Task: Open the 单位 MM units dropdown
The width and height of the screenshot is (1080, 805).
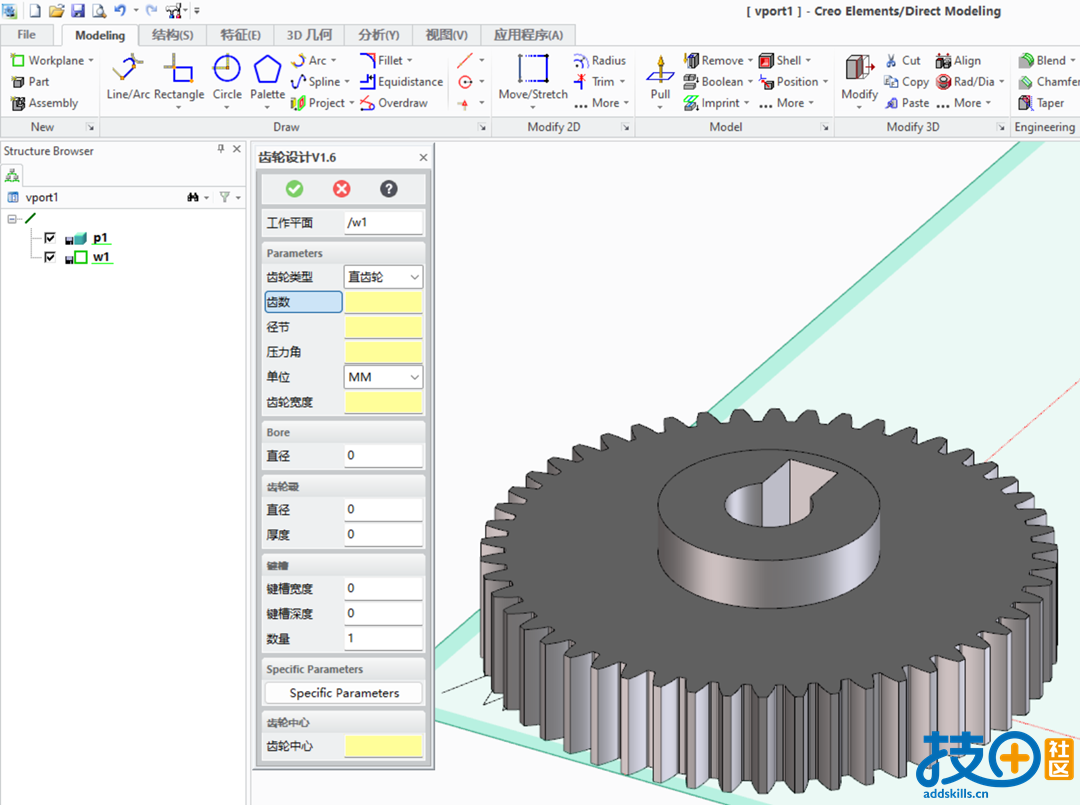Action: pyautogui.click(x=383, y=377)
